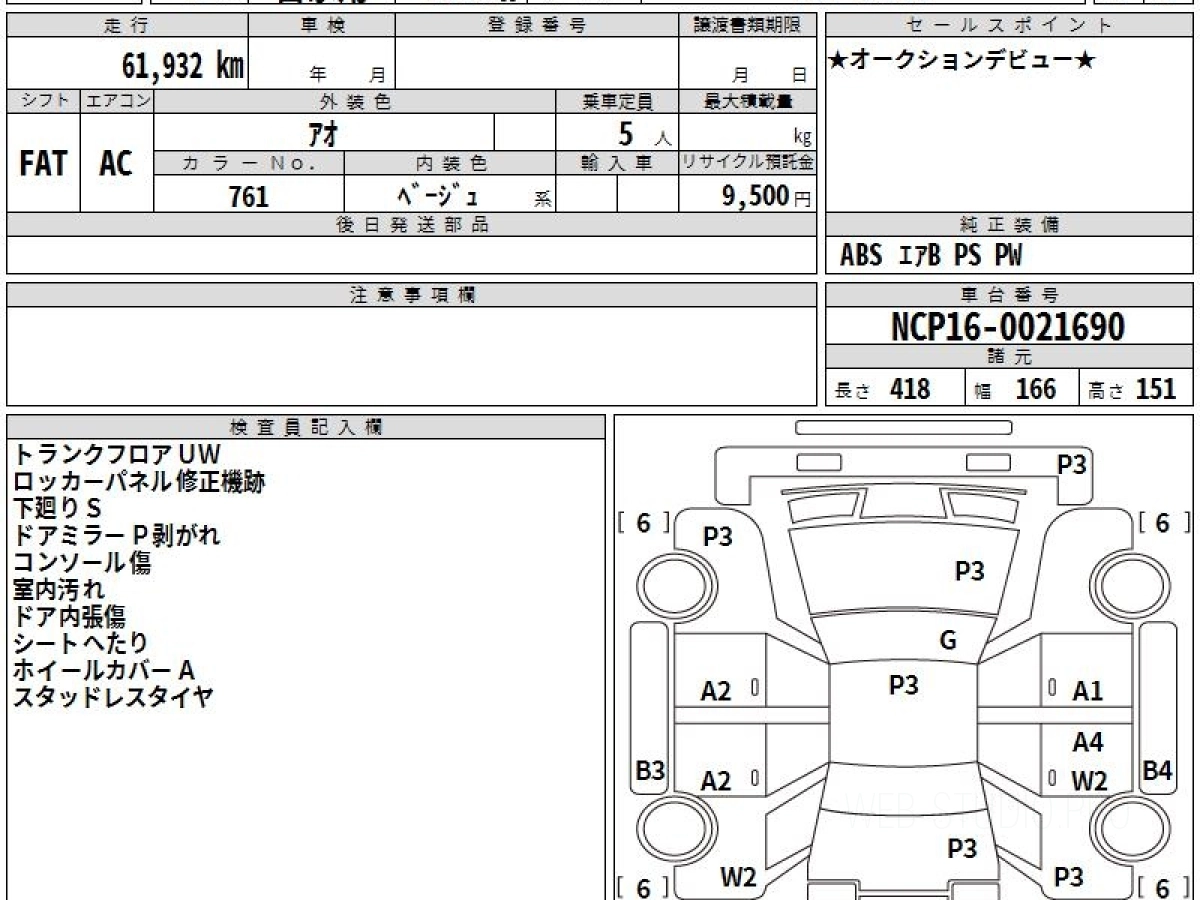The width and height of the screenshot is (1200, 900).
Task: Select the シフト header cell
Action: (x=43, y=101)
